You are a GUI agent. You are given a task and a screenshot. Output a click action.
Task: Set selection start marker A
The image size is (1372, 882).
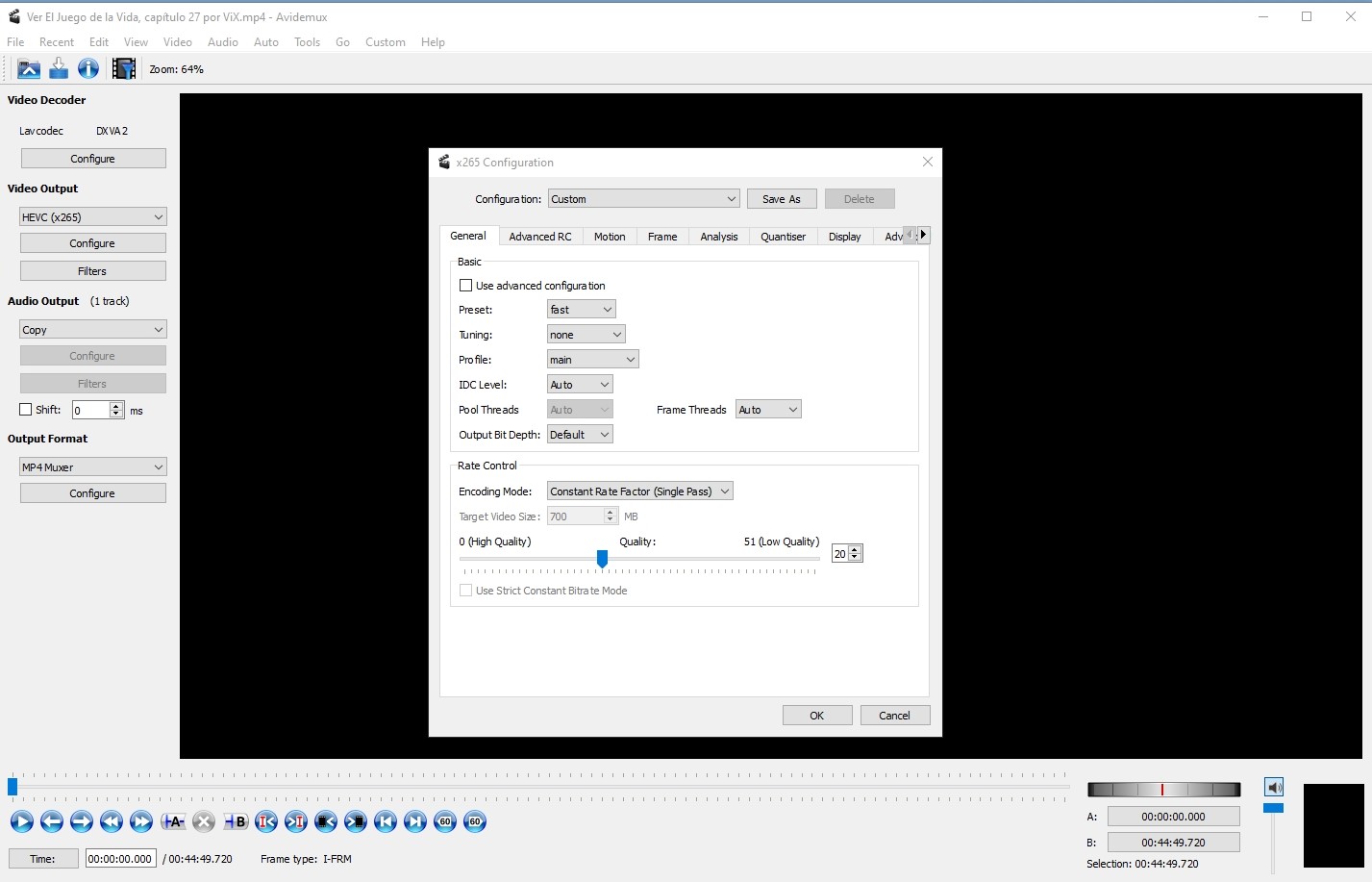173,821
